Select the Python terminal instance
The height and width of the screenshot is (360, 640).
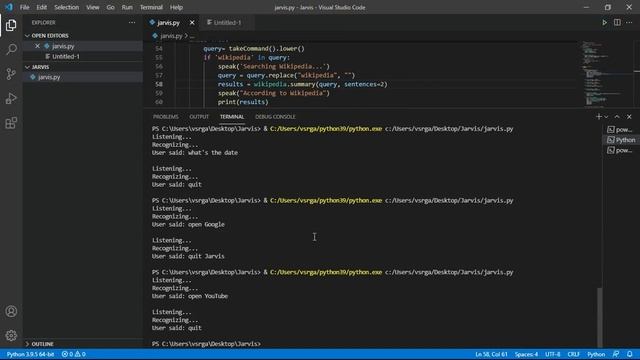pos(621,140)
